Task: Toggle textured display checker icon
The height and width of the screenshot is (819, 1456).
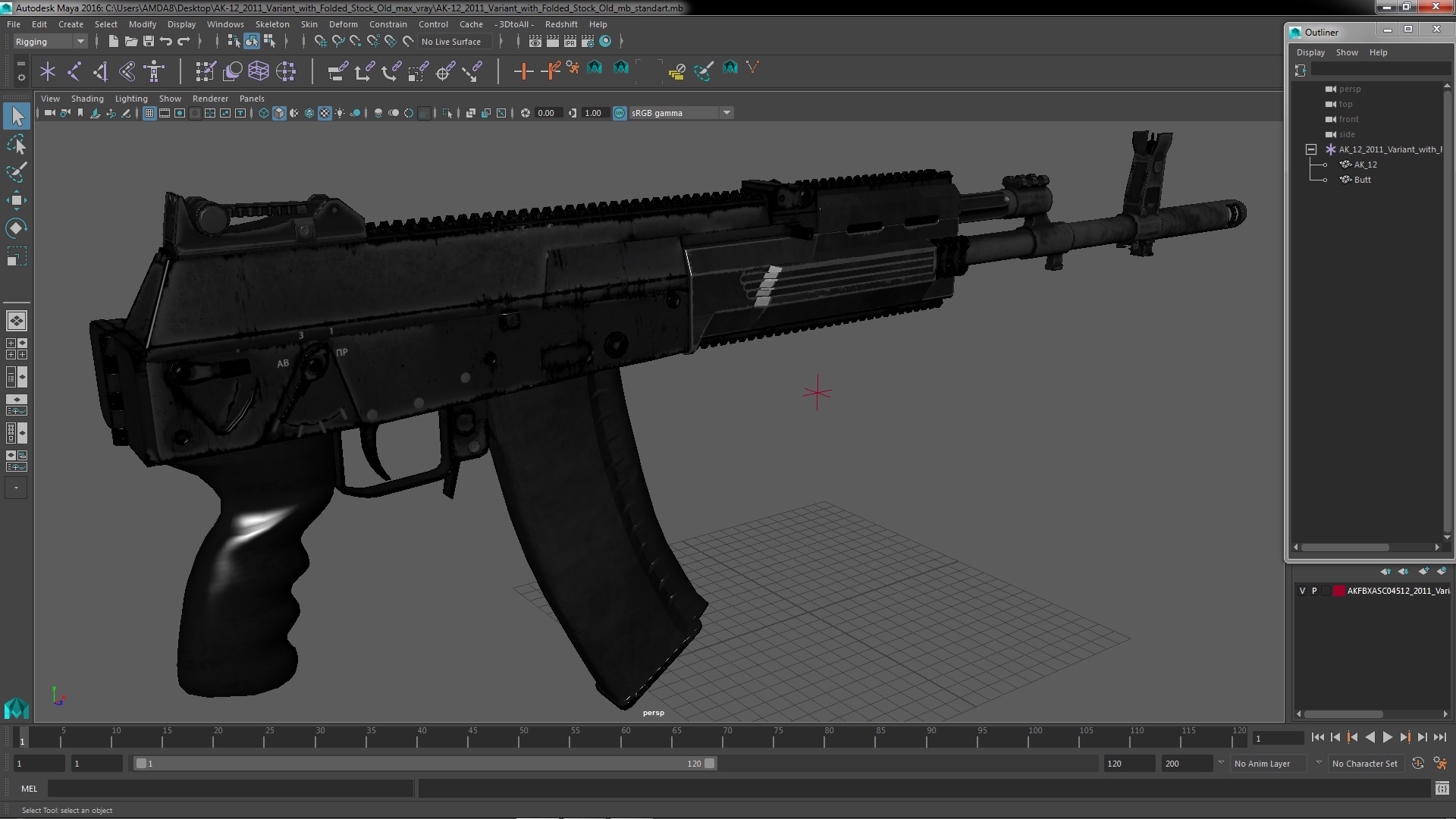Action: pyautogui.click(x=325, y=113)
